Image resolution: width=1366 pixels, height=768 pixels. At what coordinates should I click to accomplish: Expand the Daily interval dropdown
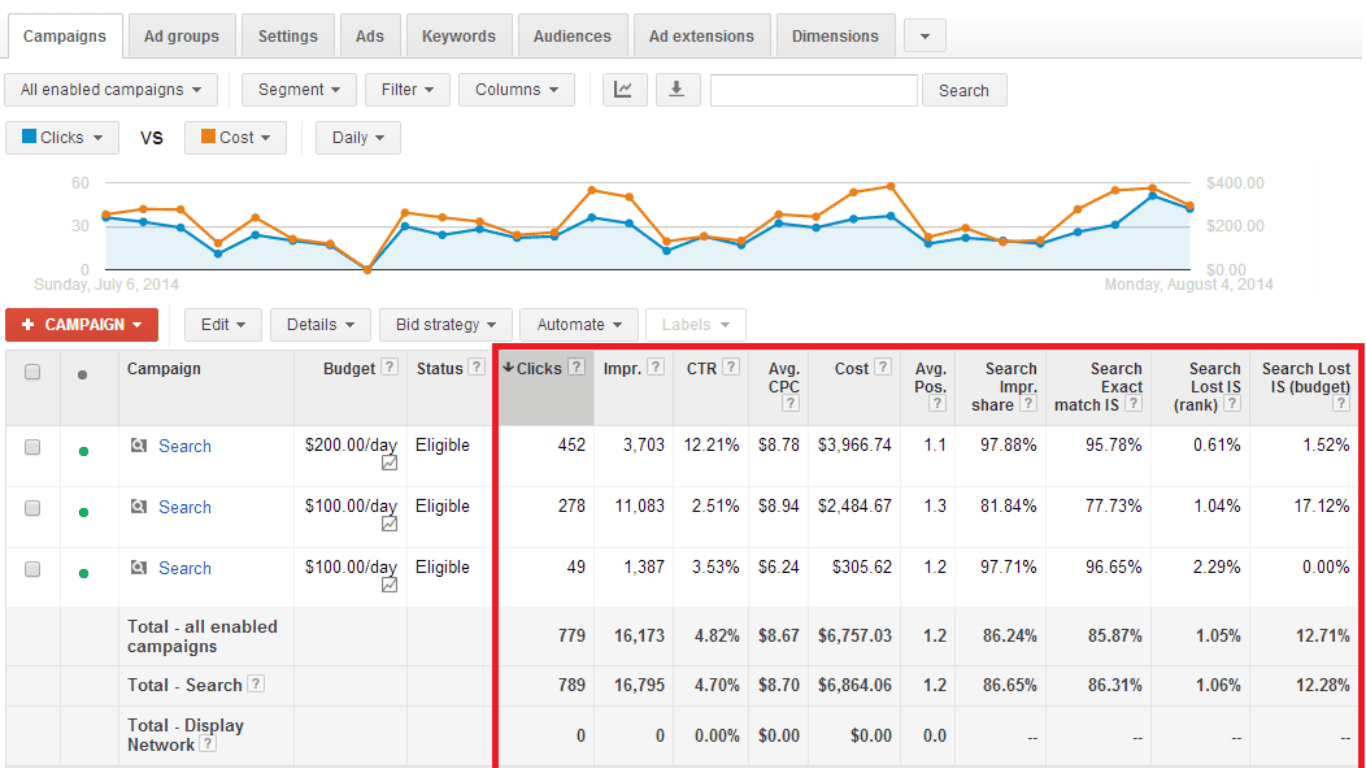tap(358, 138)
